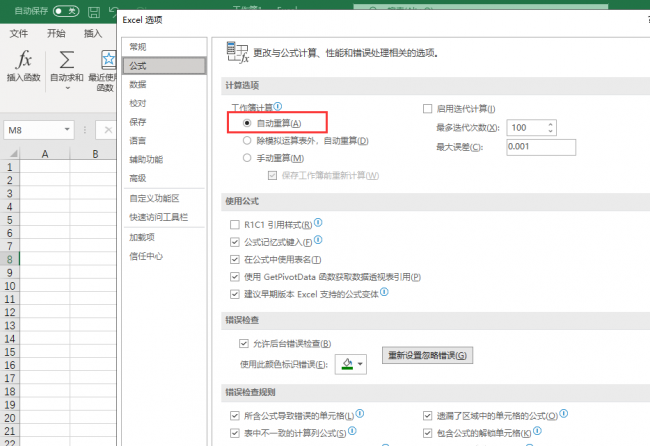The width and height of the screenshot is (650, 446).
Task: Select 常规 in options sidebar
Action: tap(165, 47)
